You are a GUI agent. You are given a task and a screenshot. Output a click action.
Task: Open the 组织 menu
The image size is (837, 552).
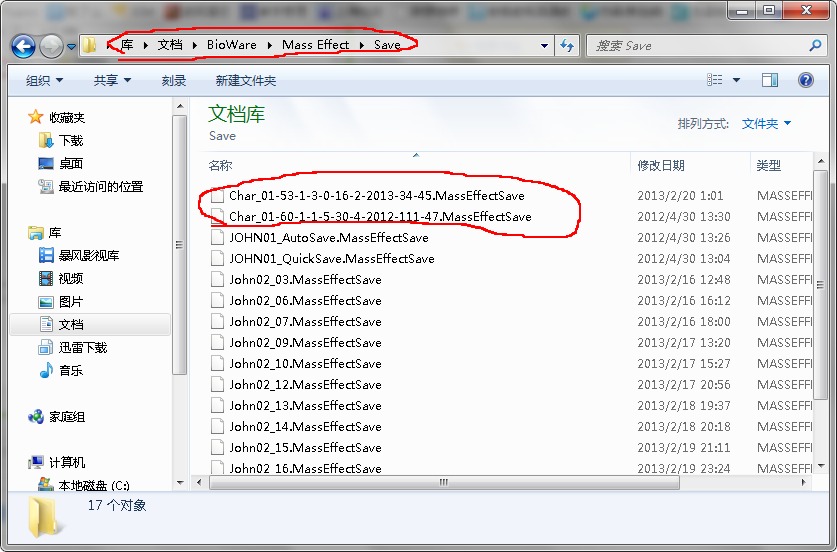(44, 81)
